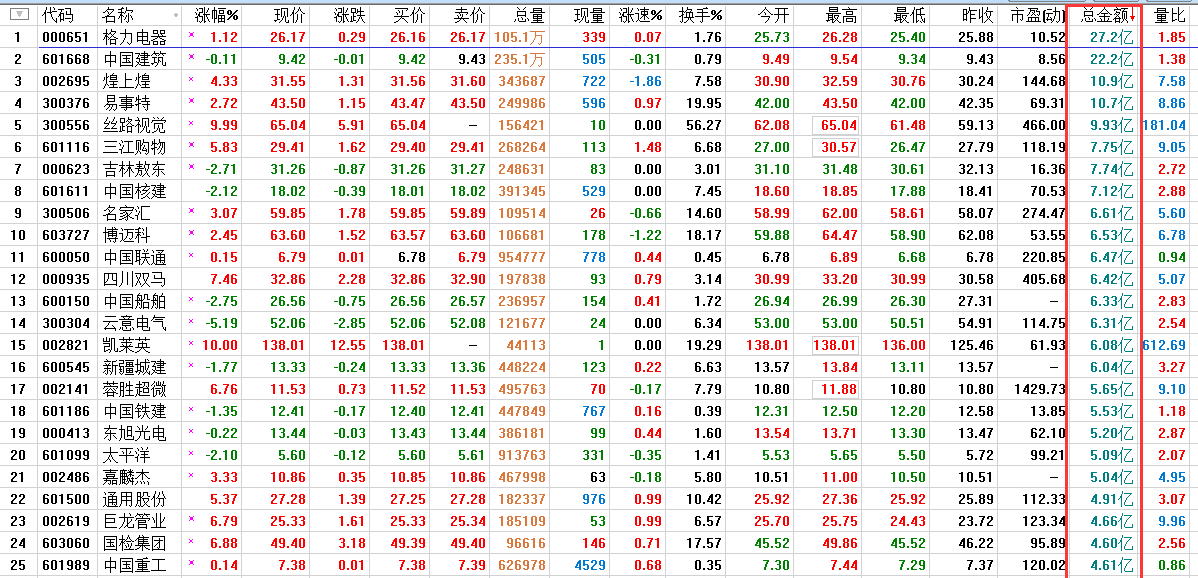The image size is (1198, 578).
Task: Sort by the 市盈(动) column header
Action: (1037, 14)
